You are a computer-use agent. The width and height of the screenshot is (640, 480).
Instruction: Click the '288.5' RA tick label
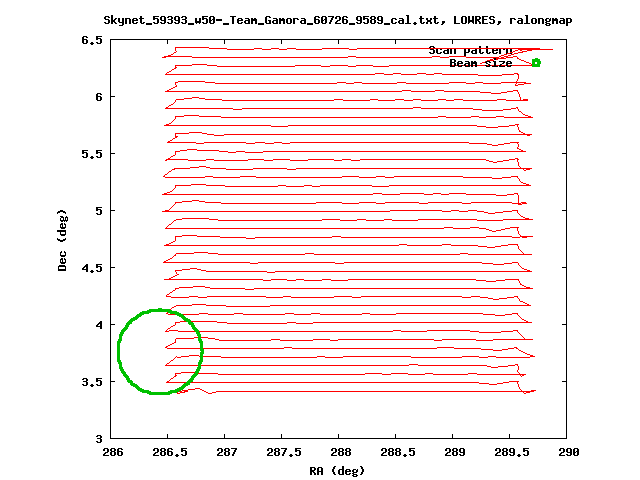(398, 452)
